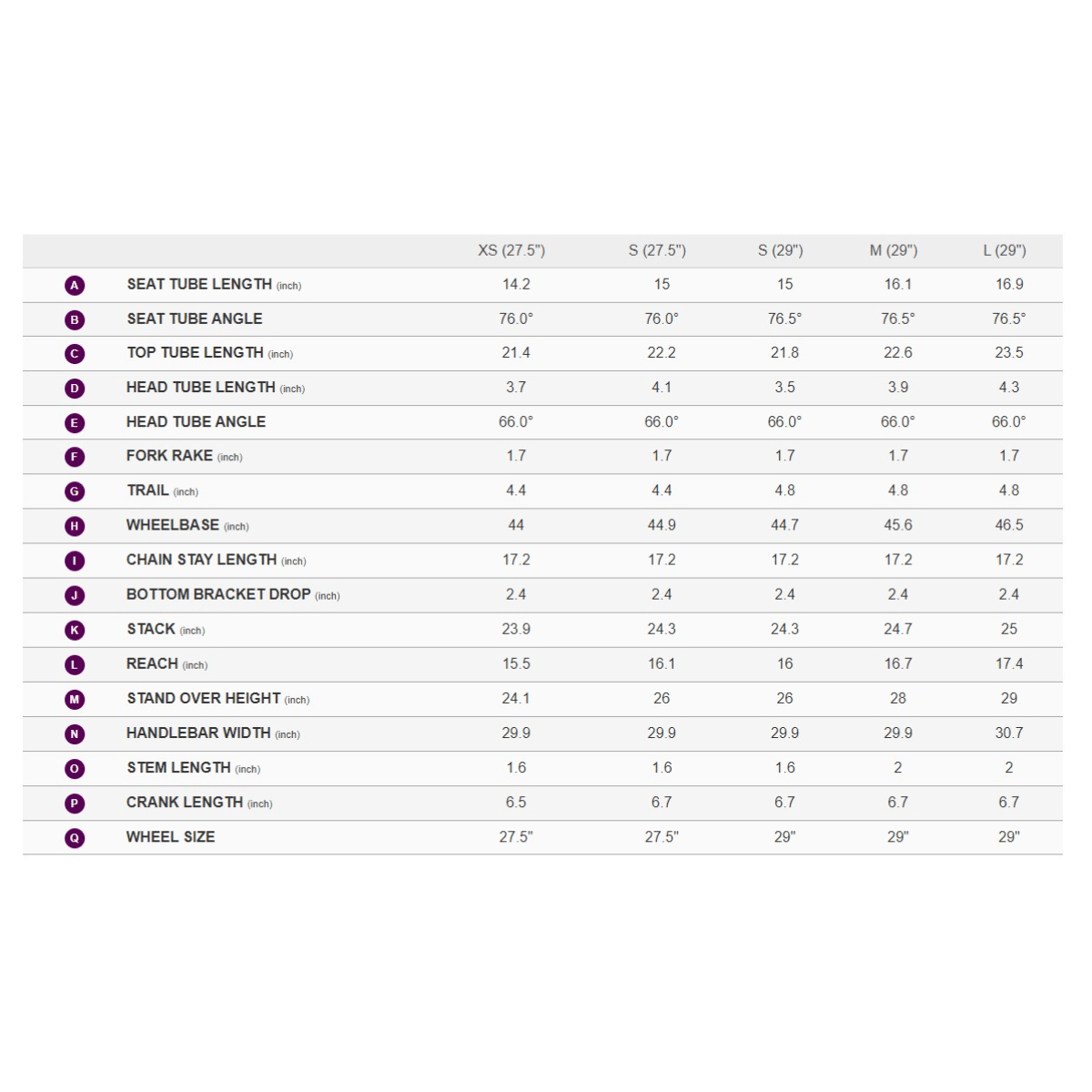The image size is (1092, 1092).
Task: Click the L size wheelbase value 46.5
Action: [x=1009, y=525]
